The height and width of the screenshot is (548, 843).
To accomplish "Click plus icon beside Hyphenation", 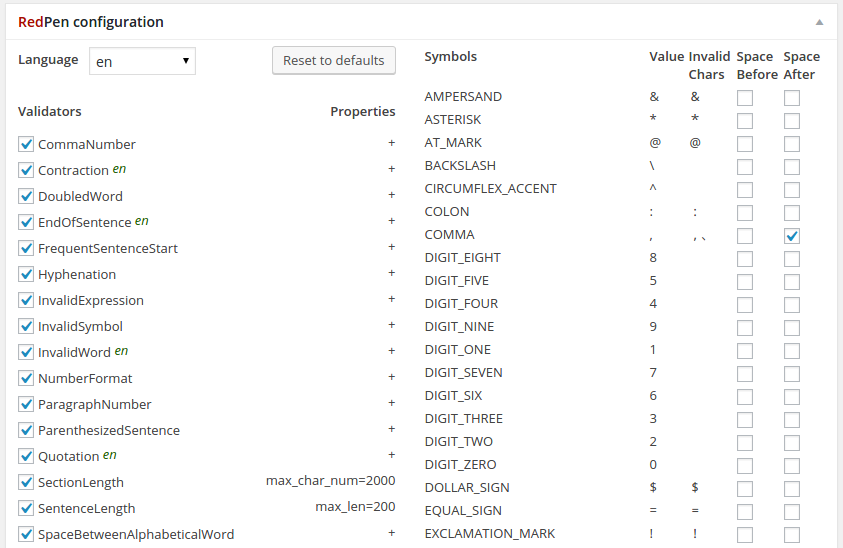I will [x=391, y=273].
